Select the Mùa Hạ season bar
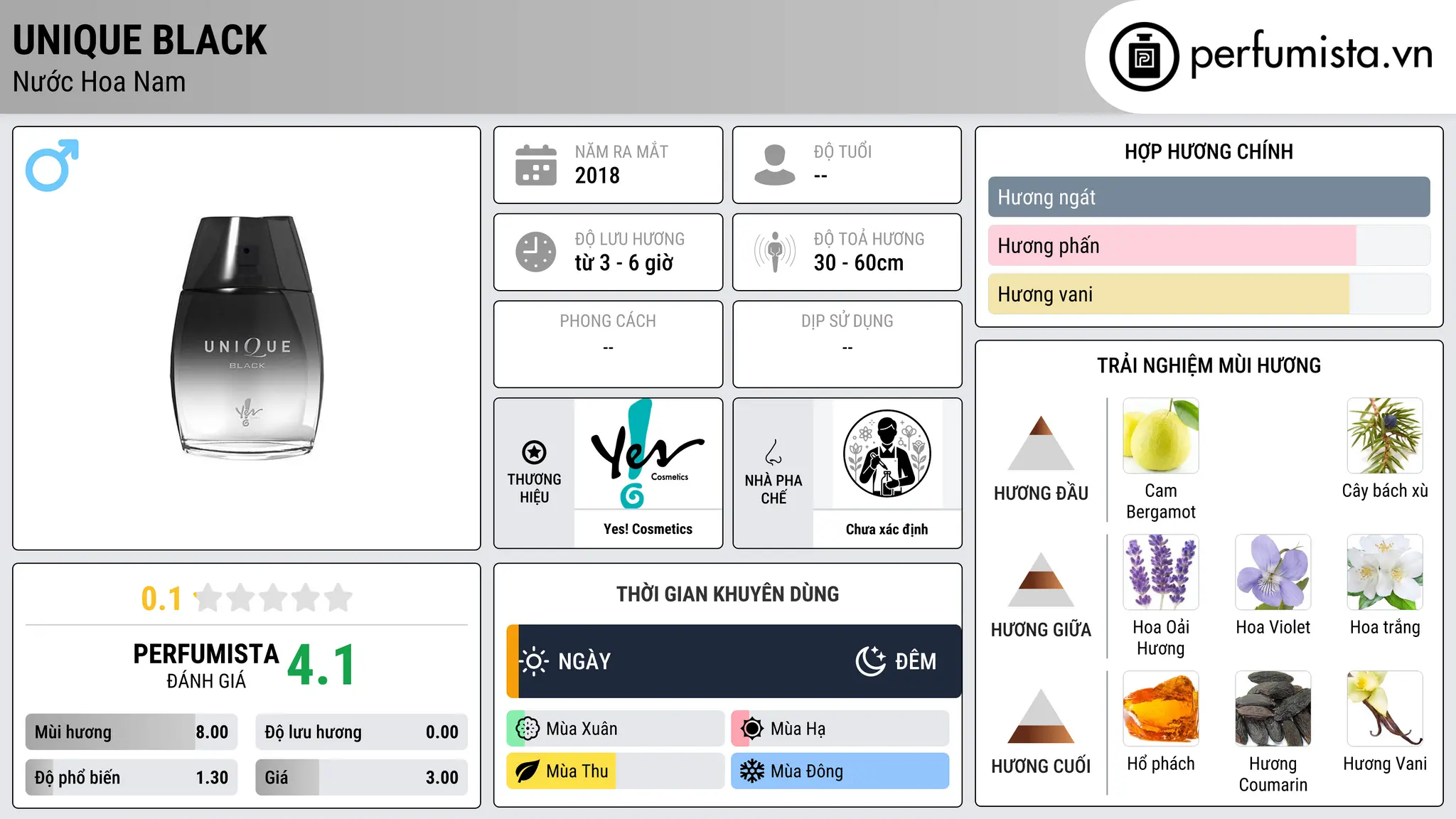Viewport: 1456px width, 819px height. (840, 729)
